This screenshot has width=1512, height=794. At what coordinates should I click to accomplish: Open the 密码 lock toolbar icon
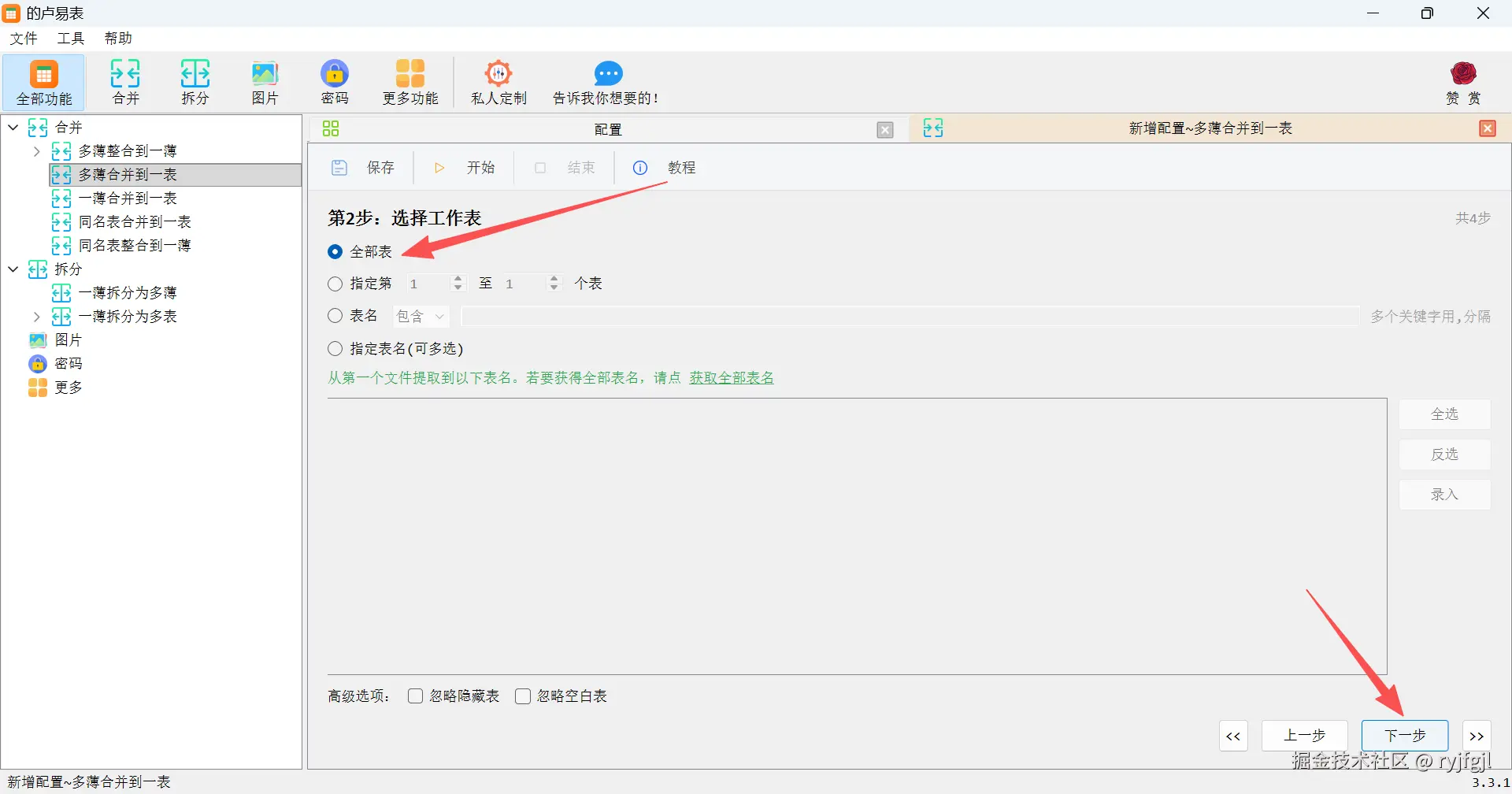click(335, 81)
